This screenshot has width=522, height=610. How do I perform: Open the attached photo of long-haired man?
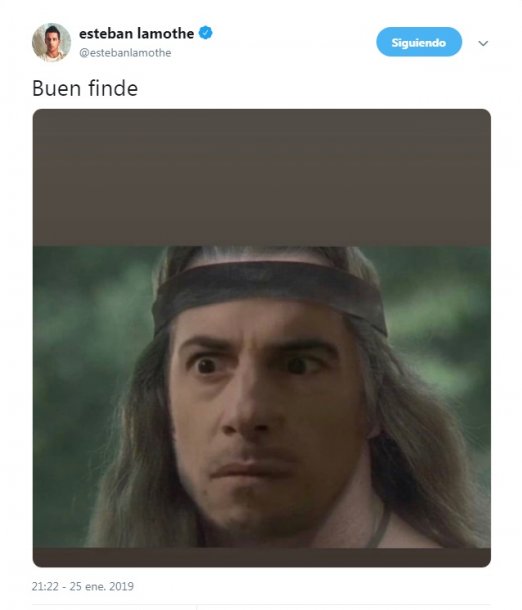pyautogui.click(x=261, y=397)
